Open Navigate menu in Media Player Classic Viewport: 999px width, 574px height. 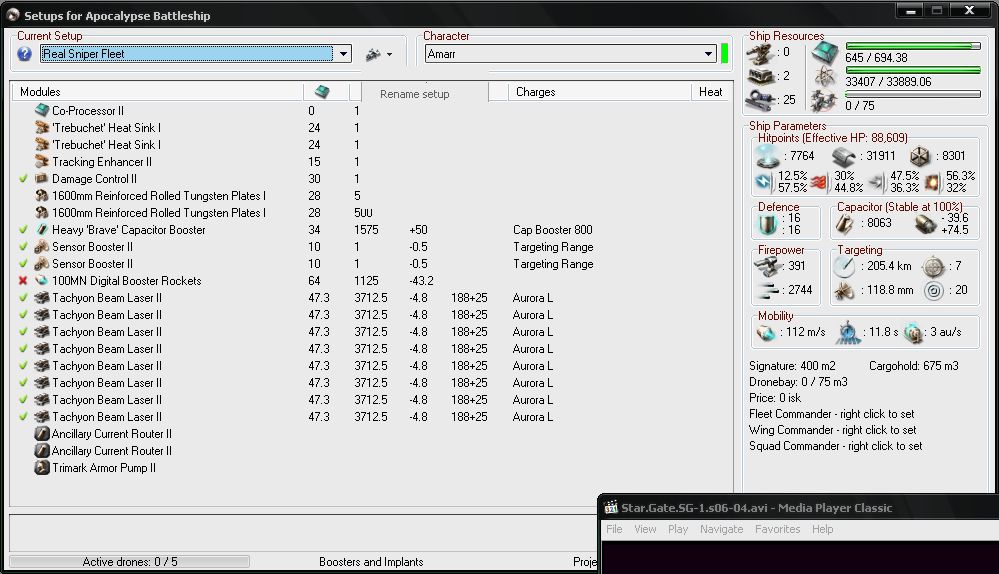point(721,529)
